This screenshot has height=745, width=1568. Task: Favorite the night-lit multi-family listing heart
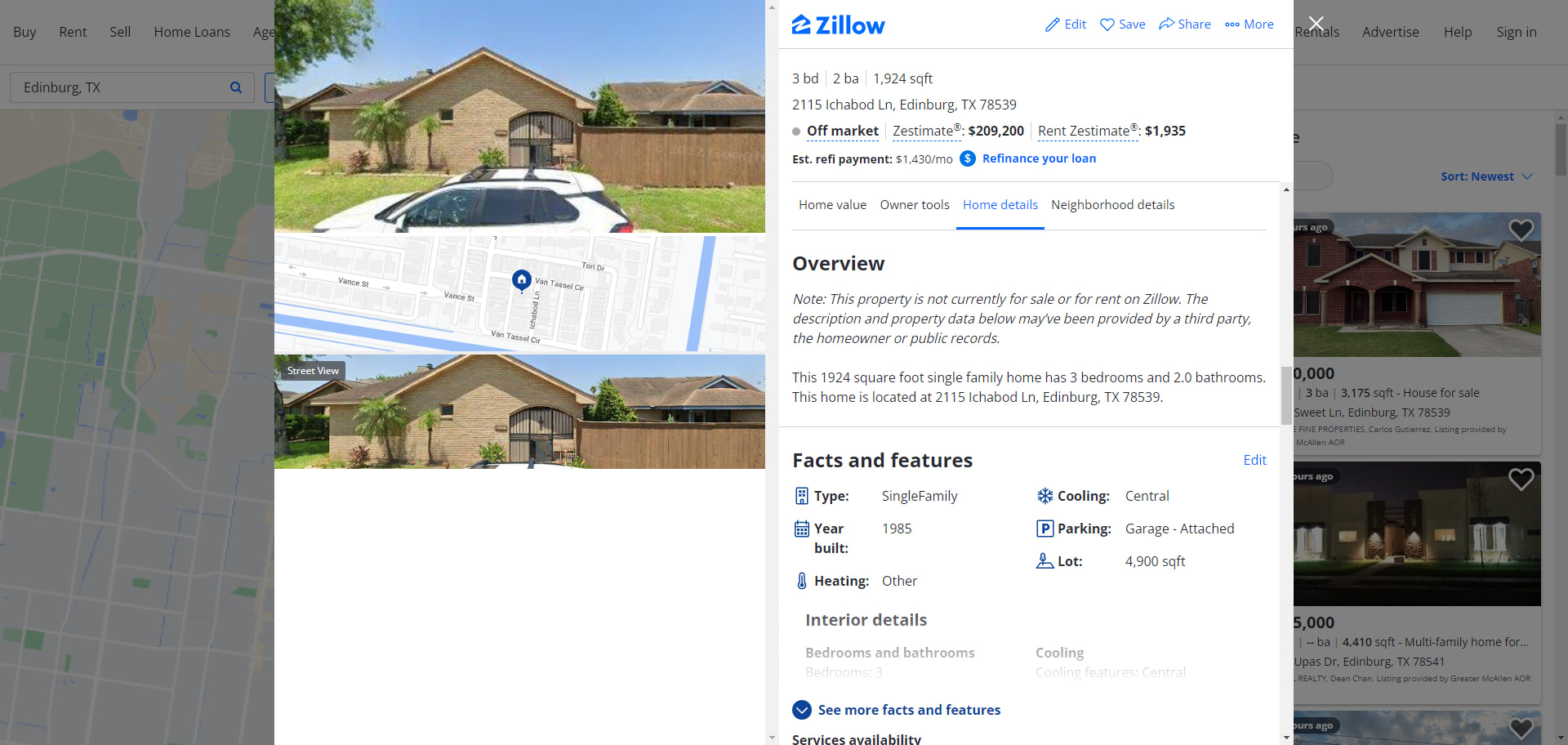click(1521, 479)
